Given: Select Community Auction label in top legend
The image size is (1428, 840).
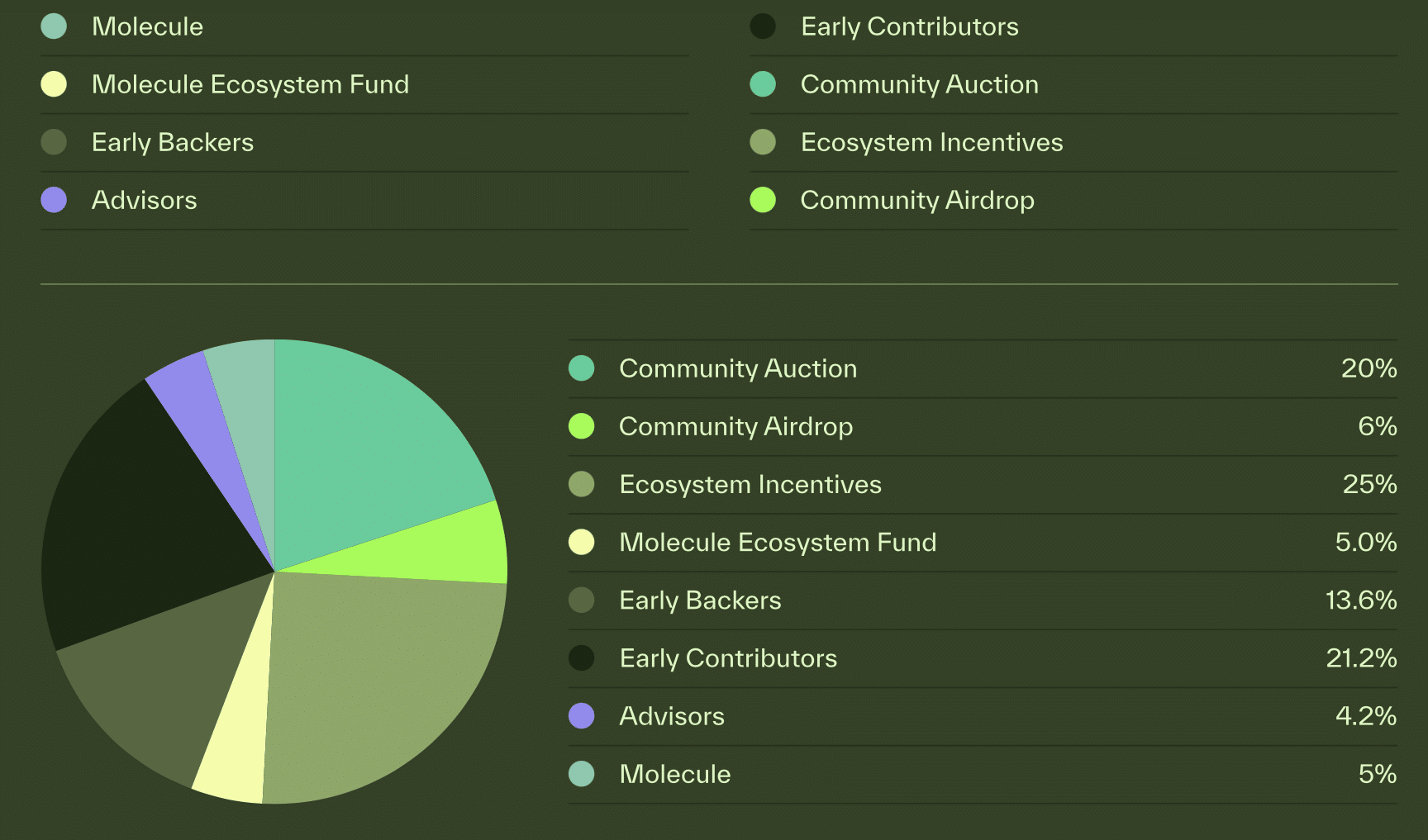Looking at the screenshot, I should pos(920,84).
